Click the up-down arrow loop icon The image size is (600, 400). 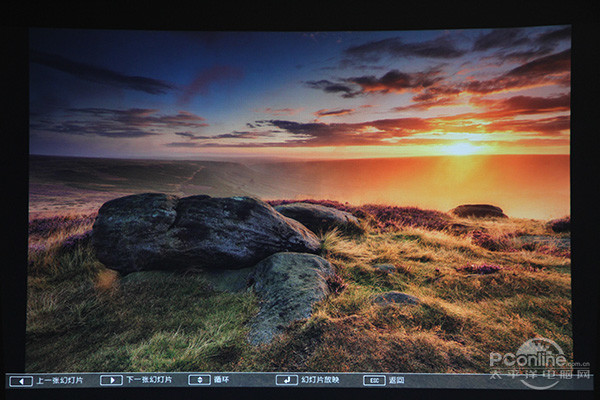[199, 380]
